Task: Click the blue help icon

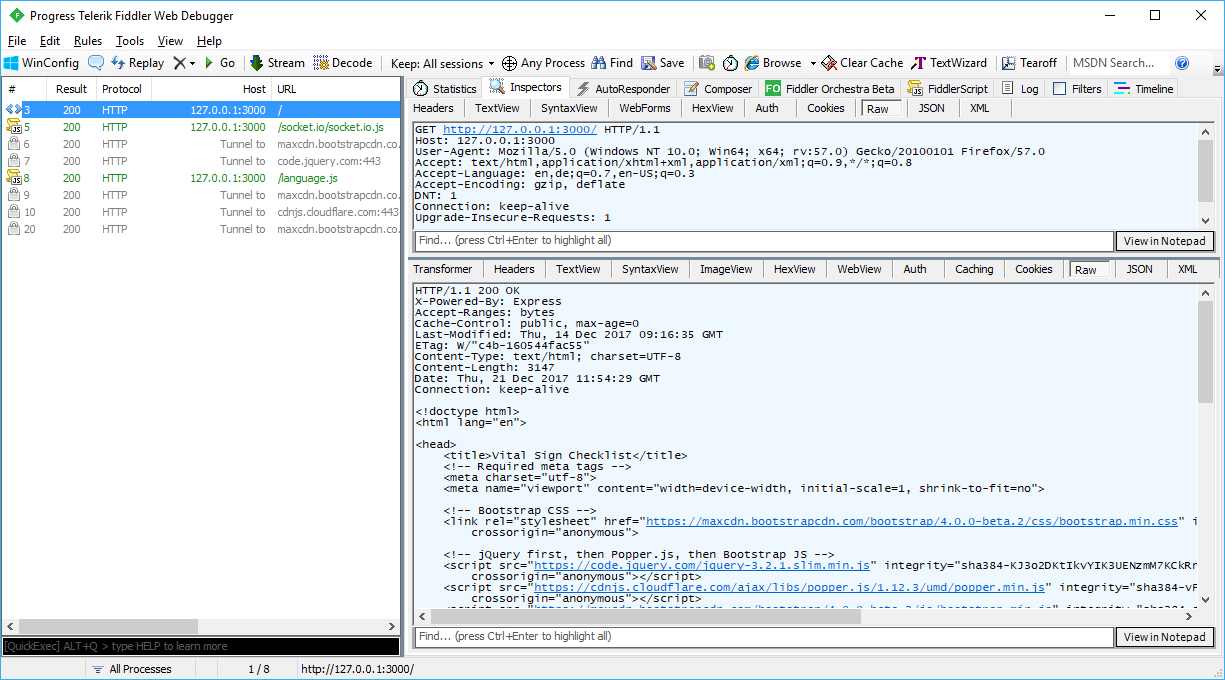Action: coord(1182,63)
